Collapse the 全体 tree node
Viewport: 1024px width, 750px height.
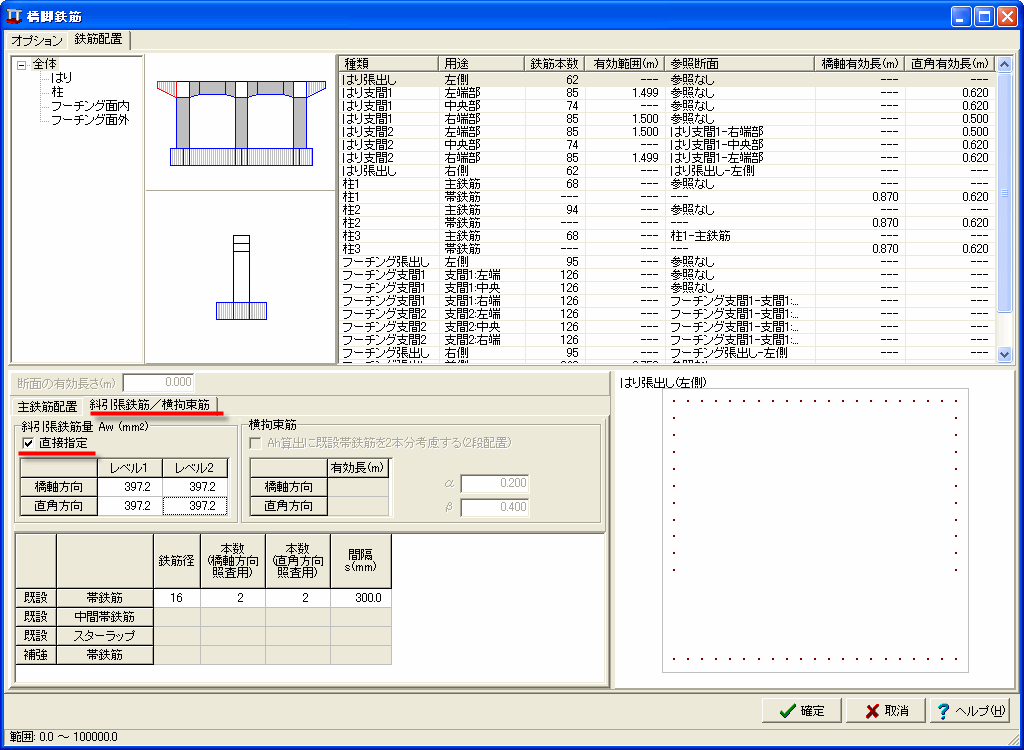21,64
